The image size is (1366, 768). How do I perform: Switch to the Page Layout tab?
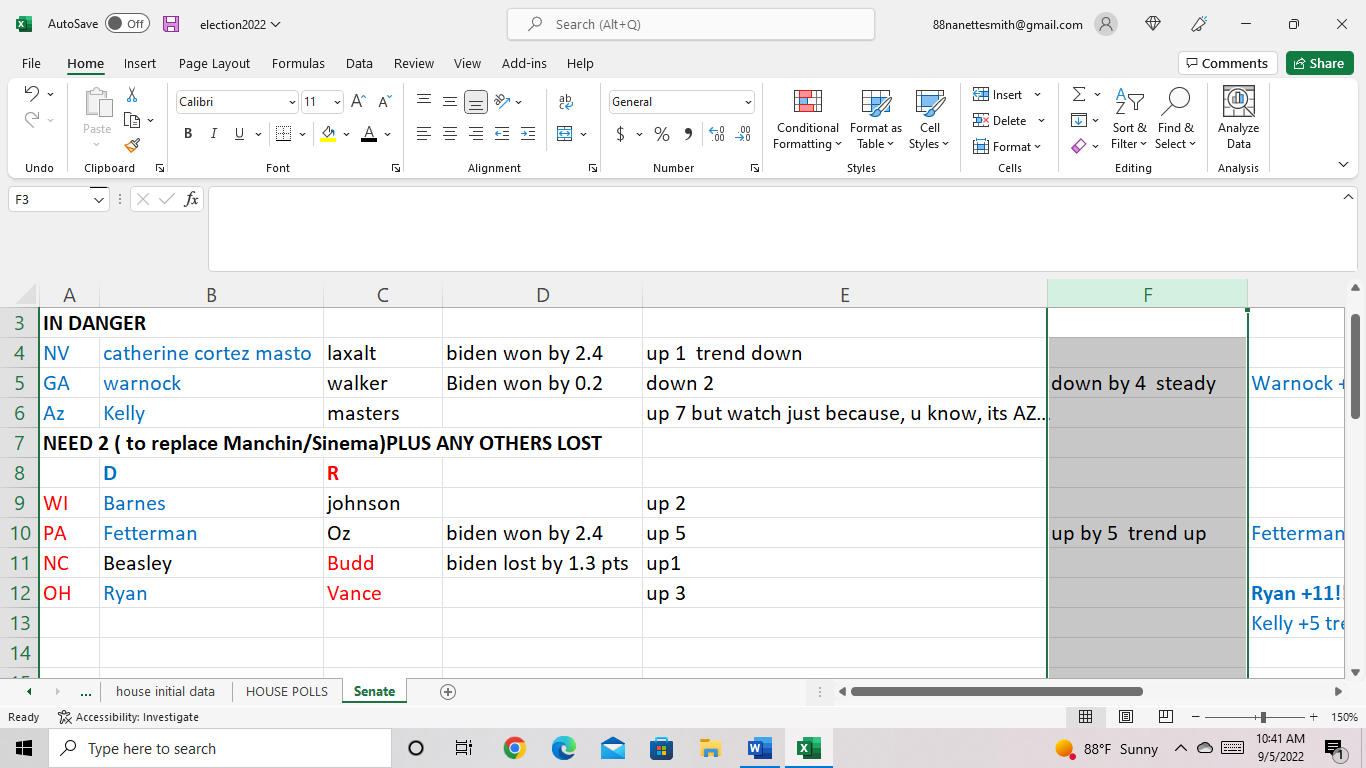pos(214,63)
